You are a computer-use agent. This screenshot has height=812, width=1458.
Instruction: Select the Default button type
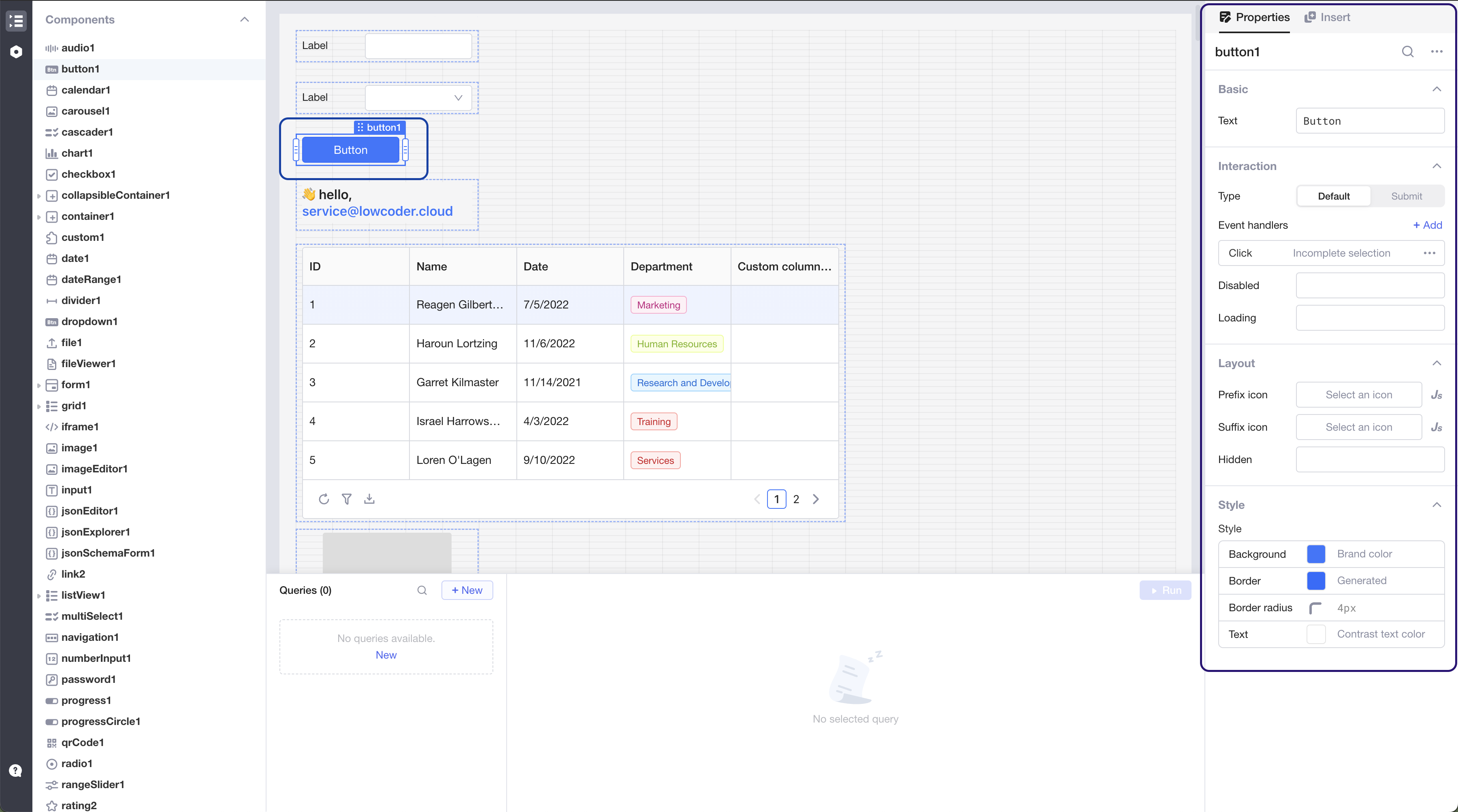click(x=1334, y=196)
